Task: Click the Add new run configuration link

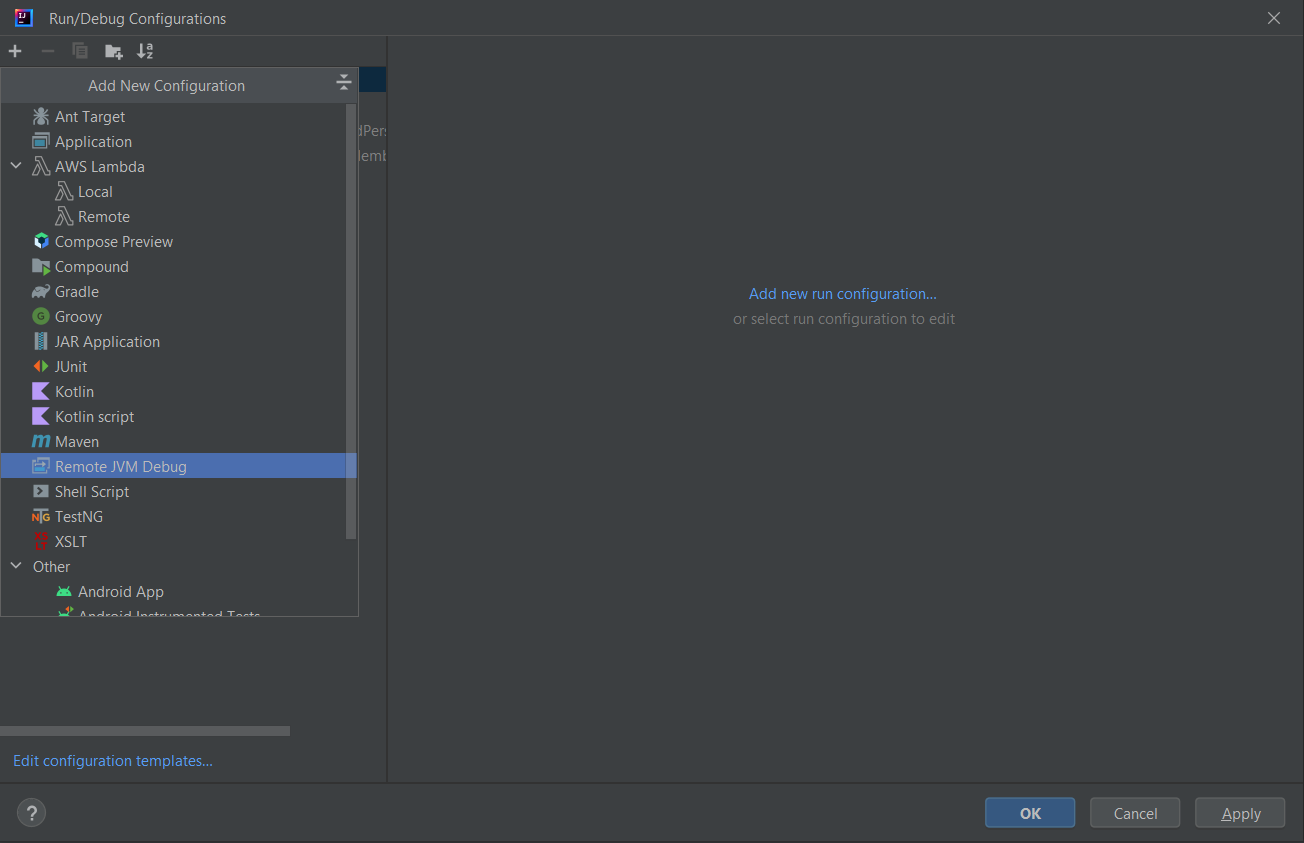Action: tap(842, 294)
